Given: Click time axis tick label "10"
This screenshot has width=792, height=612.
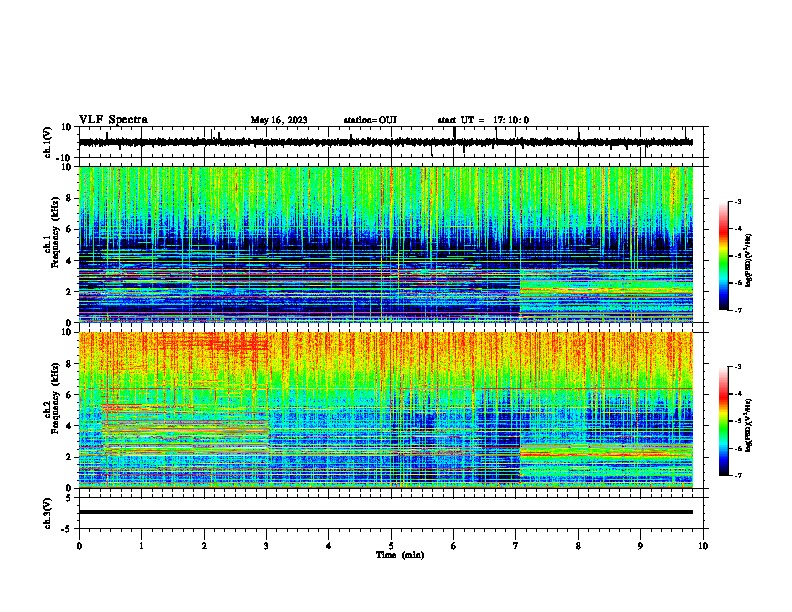Looking at the screenshot, I should click(x=703, y=546).
